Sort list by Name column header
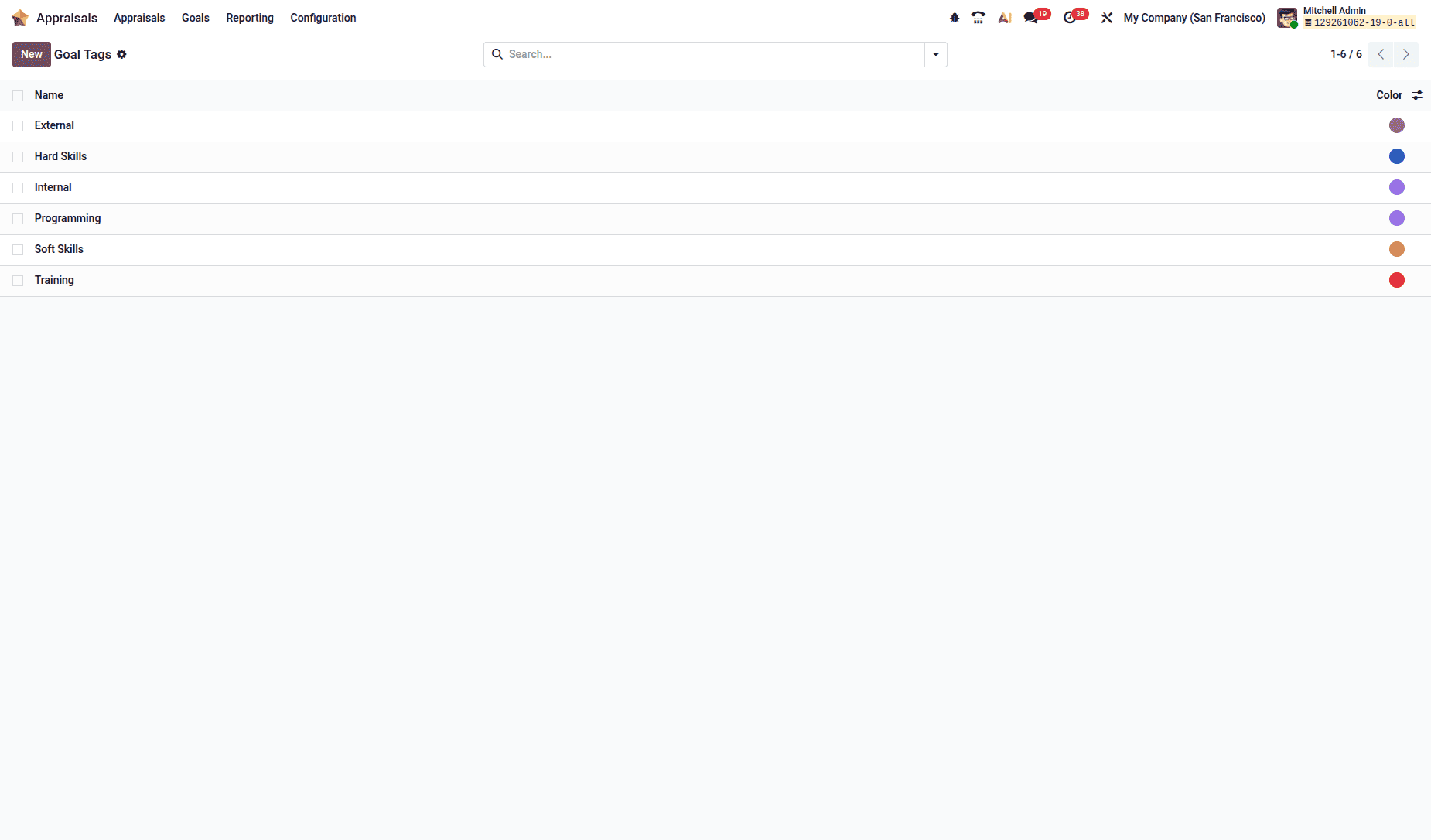 pyautogui.click(x=49, y=95)
